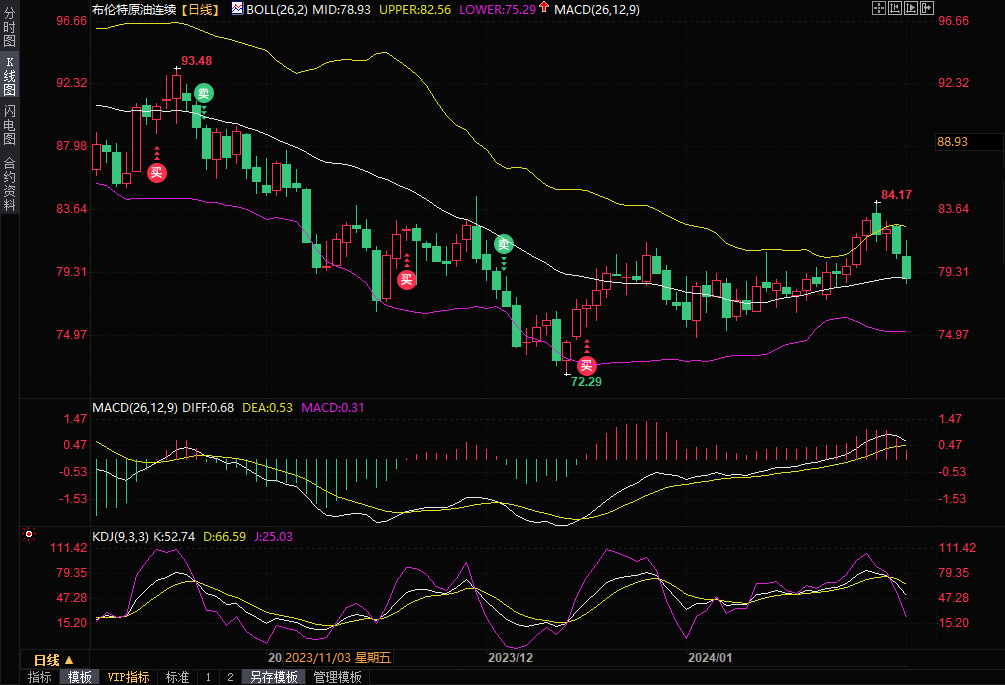Select the 指标 tab at bottom
The image size is (1005, 685).
40,677
